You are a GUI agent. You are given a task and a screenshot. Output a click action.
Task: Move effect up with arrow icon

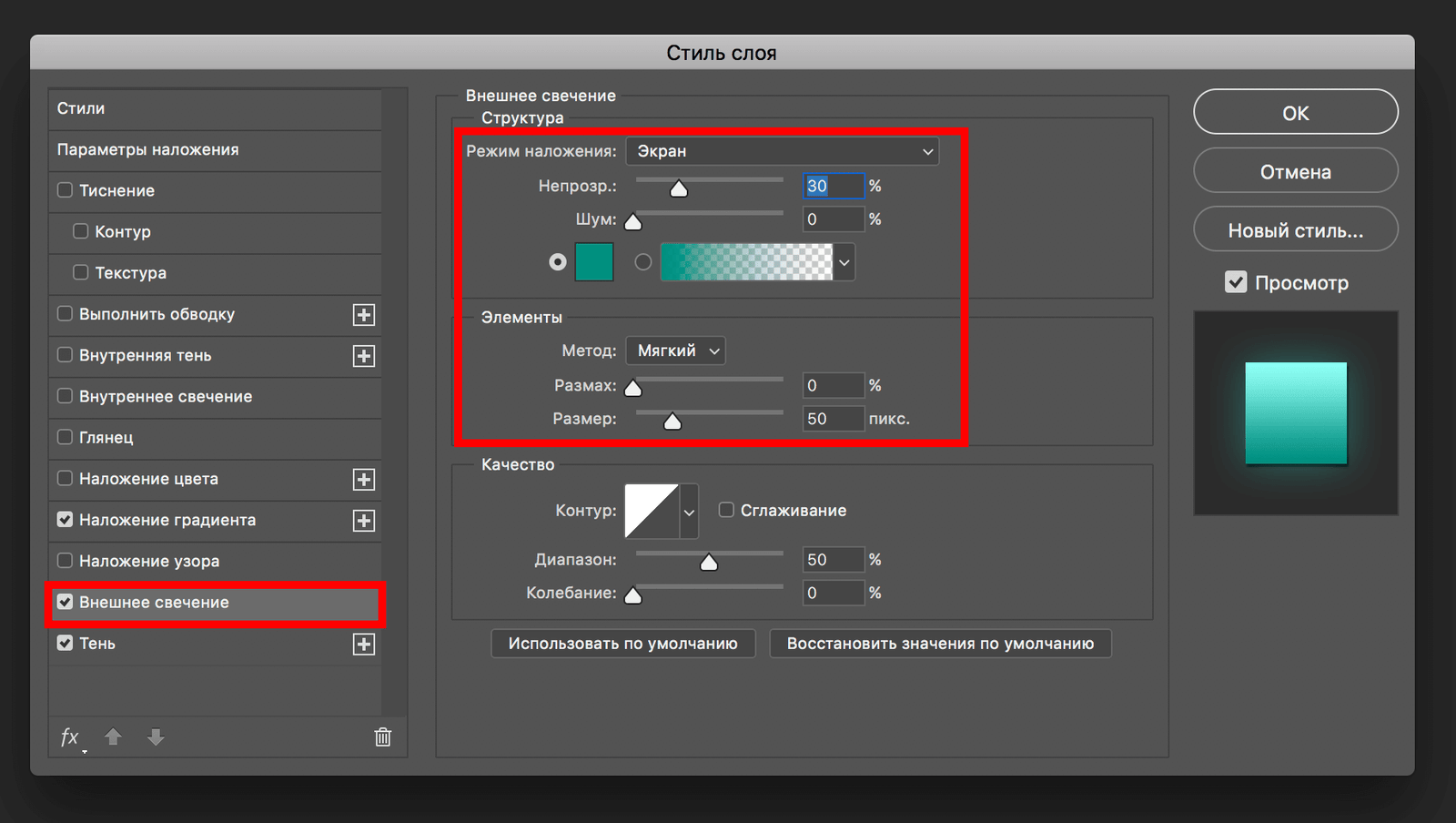pyautogui.click(x=113, y=737)
